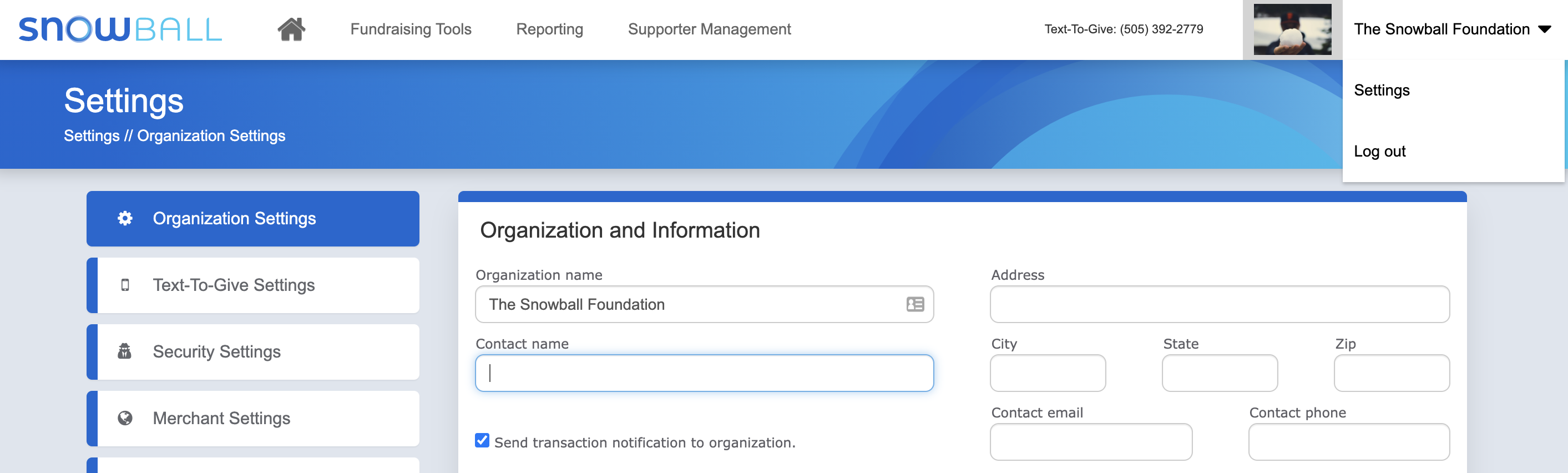The height and width of the screenshot is (473, 1568).
Task: Open the Supporter Management menu
Action: (x=709, y=29)
